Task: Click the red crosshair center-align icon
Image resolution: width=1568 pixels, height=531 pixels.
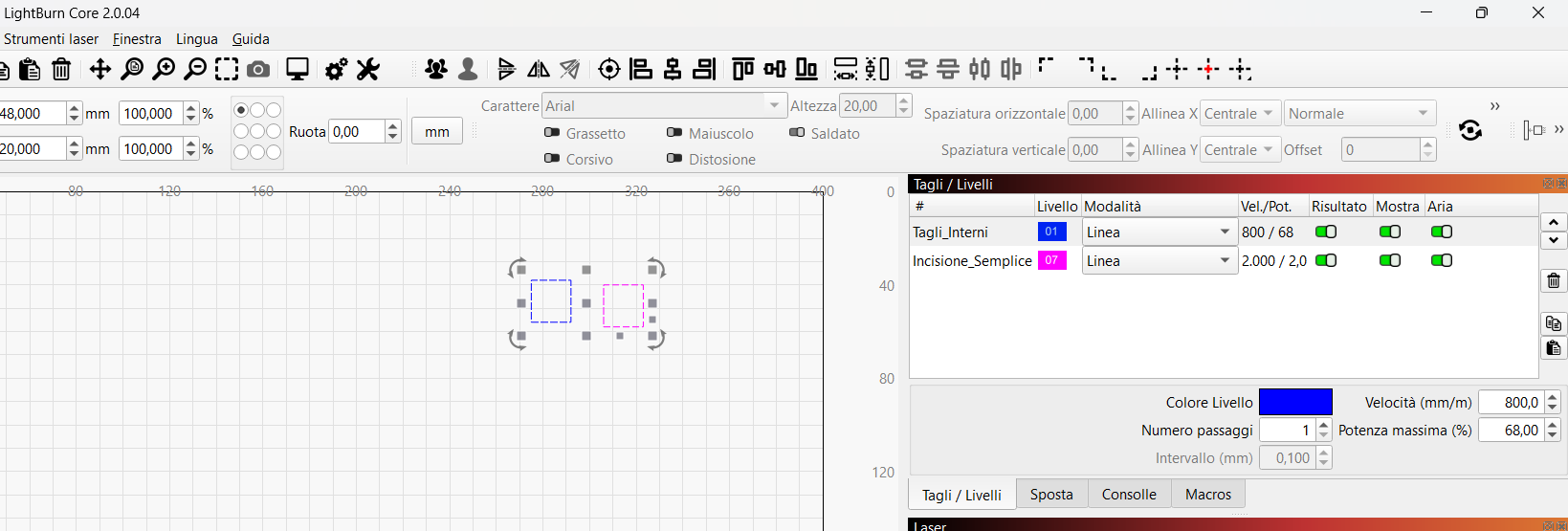Action: coord(1209,69)
